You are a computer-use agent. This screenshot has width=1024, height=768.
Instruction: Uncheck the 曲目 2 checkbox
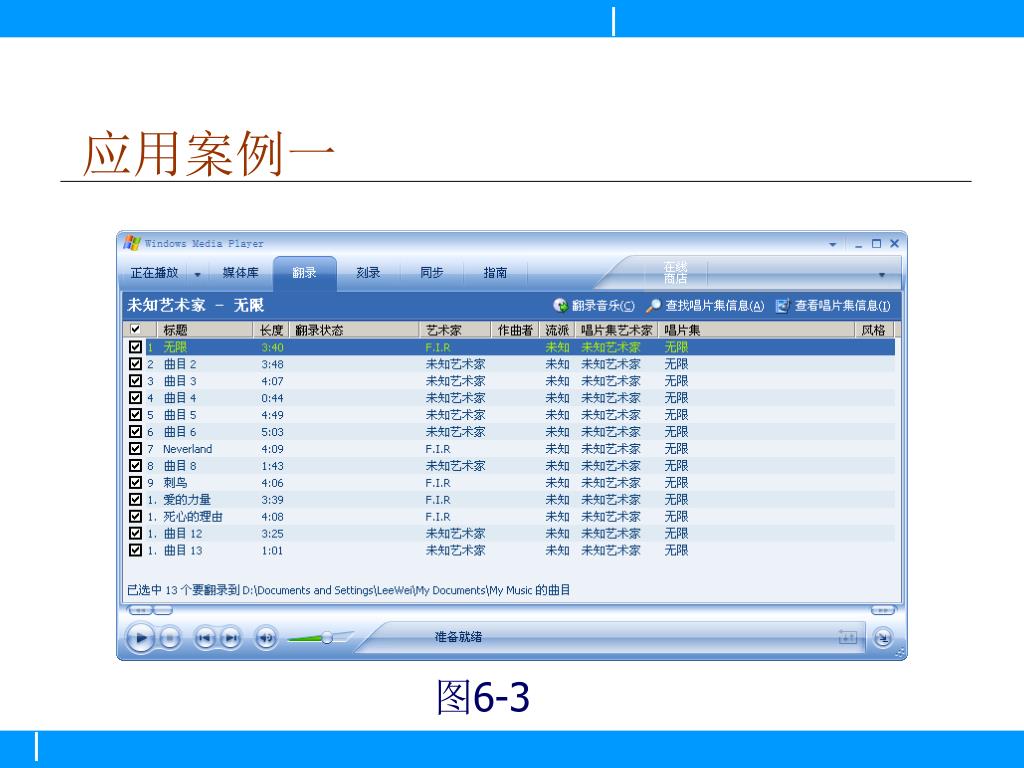(135, 364)
